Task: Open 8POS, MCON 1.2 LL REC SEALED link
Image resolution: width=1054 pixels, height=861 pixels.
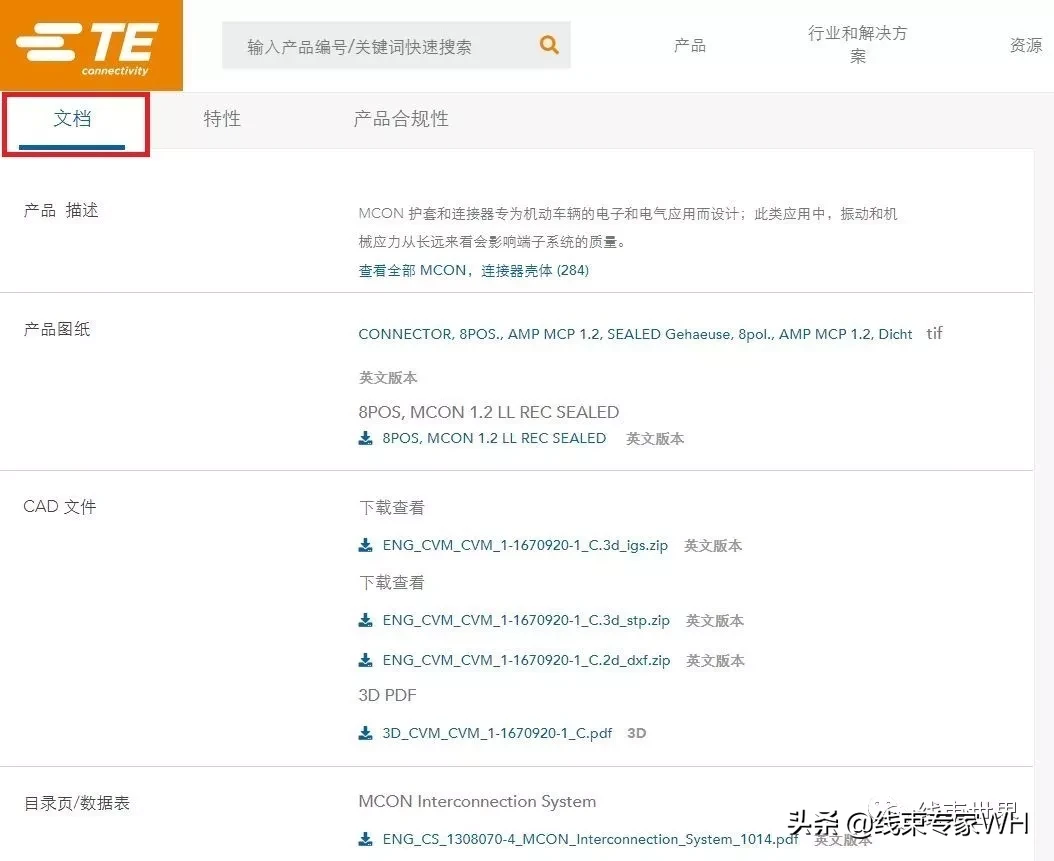Action: pos(494,438)
